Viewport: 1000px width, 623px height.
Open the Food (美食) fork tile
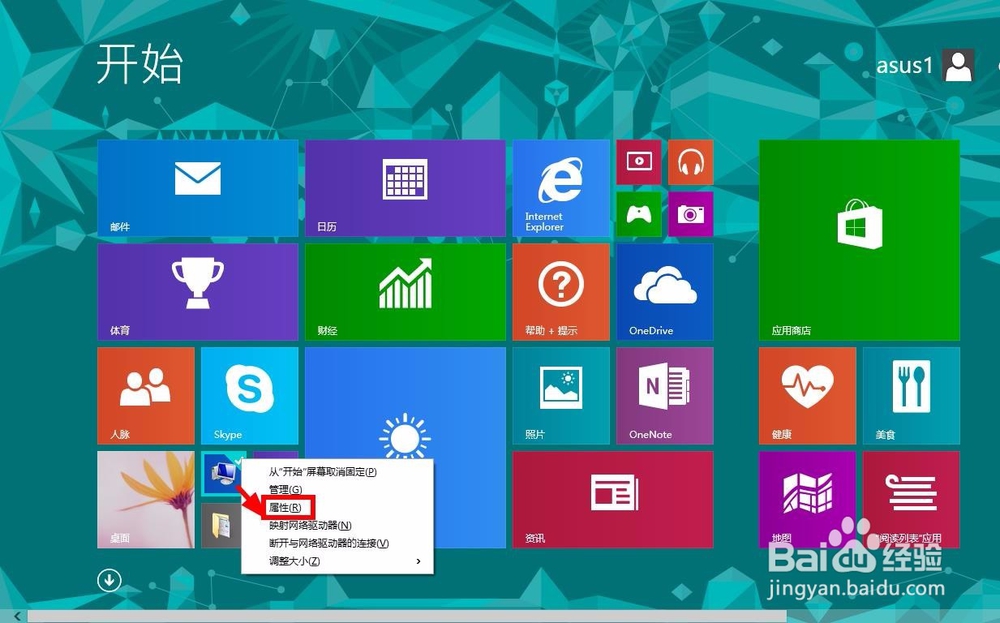point(911,395)
